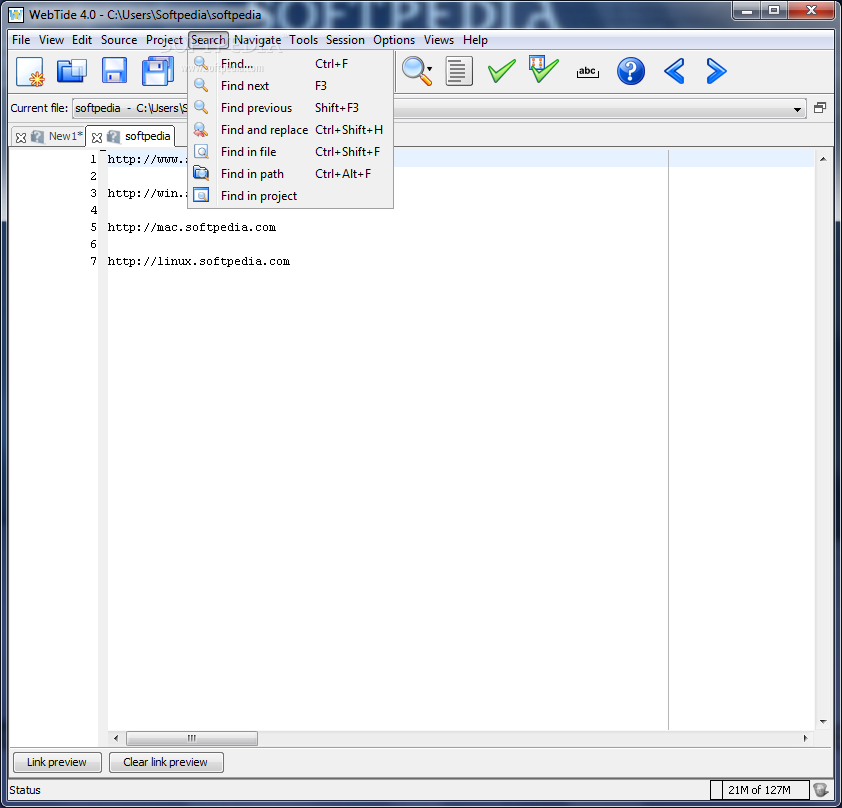Click the checkmark with tree icon
Image resolution: width=842 pixels, height=808 pixels.
pos(544,69)
